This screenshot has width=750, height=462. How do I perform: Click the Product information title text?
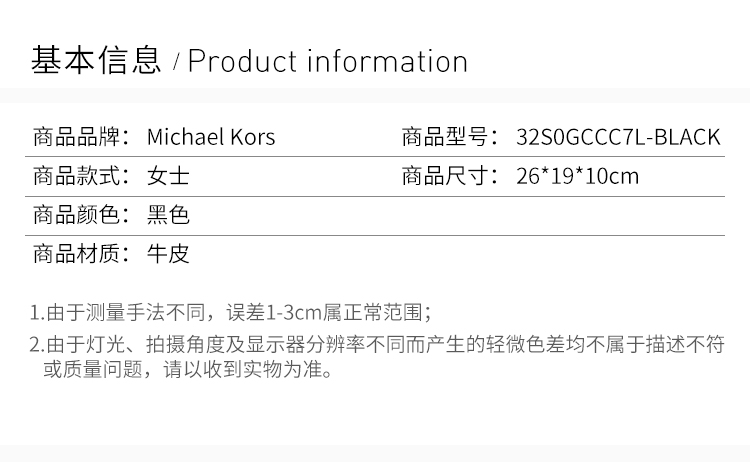pyautogui.click(x=328, y=61)
